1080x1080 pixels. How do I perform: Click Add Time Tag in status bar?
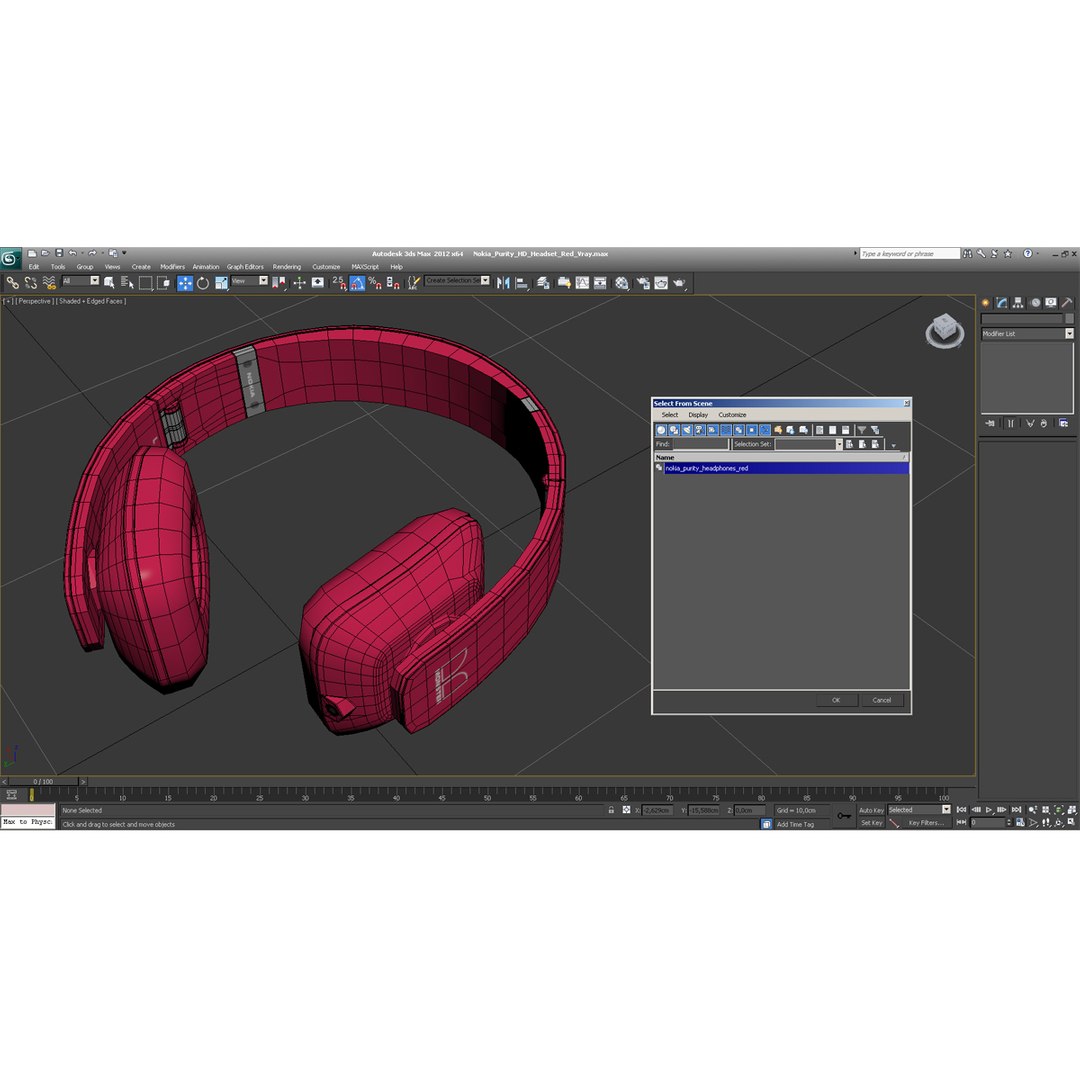pos(796,824)
